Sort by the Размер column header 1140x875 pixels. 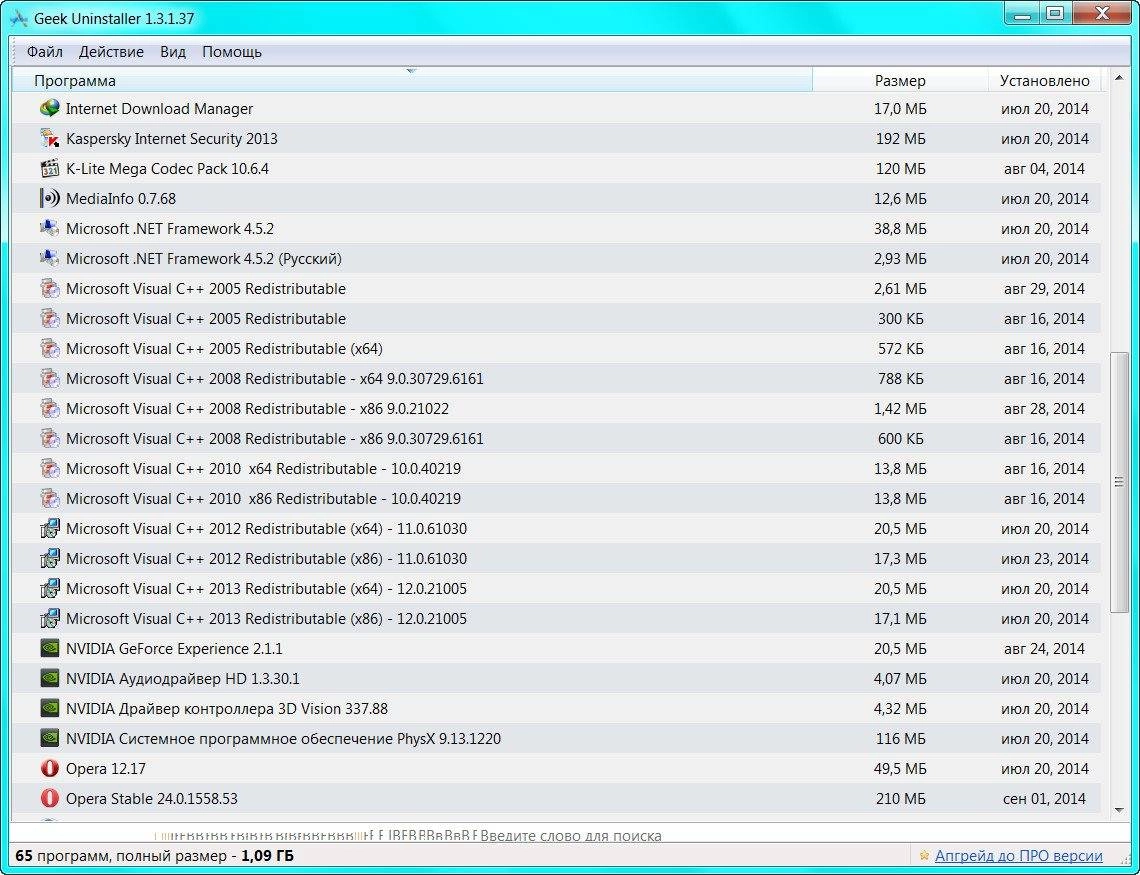tap(900, 80)
